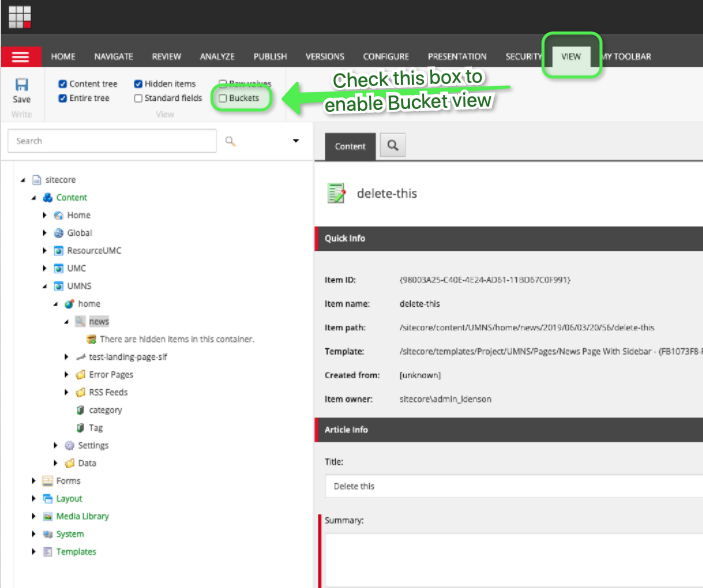Click the Global globe icon
Image resolution: width=703 pixels, height=588 pixels.
(58, 233)
